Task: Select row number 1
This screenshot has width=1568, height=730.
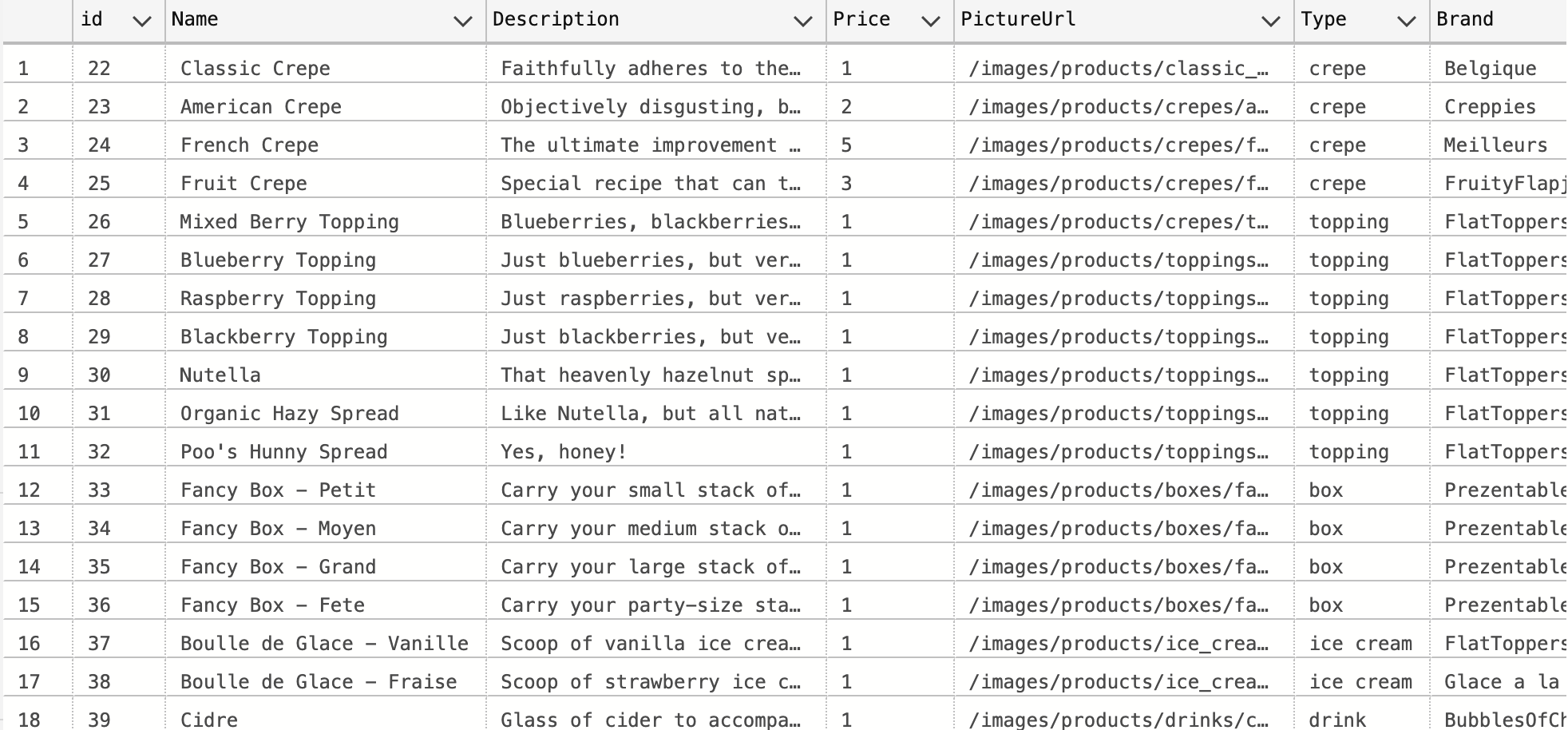Action: pos(23,69)
